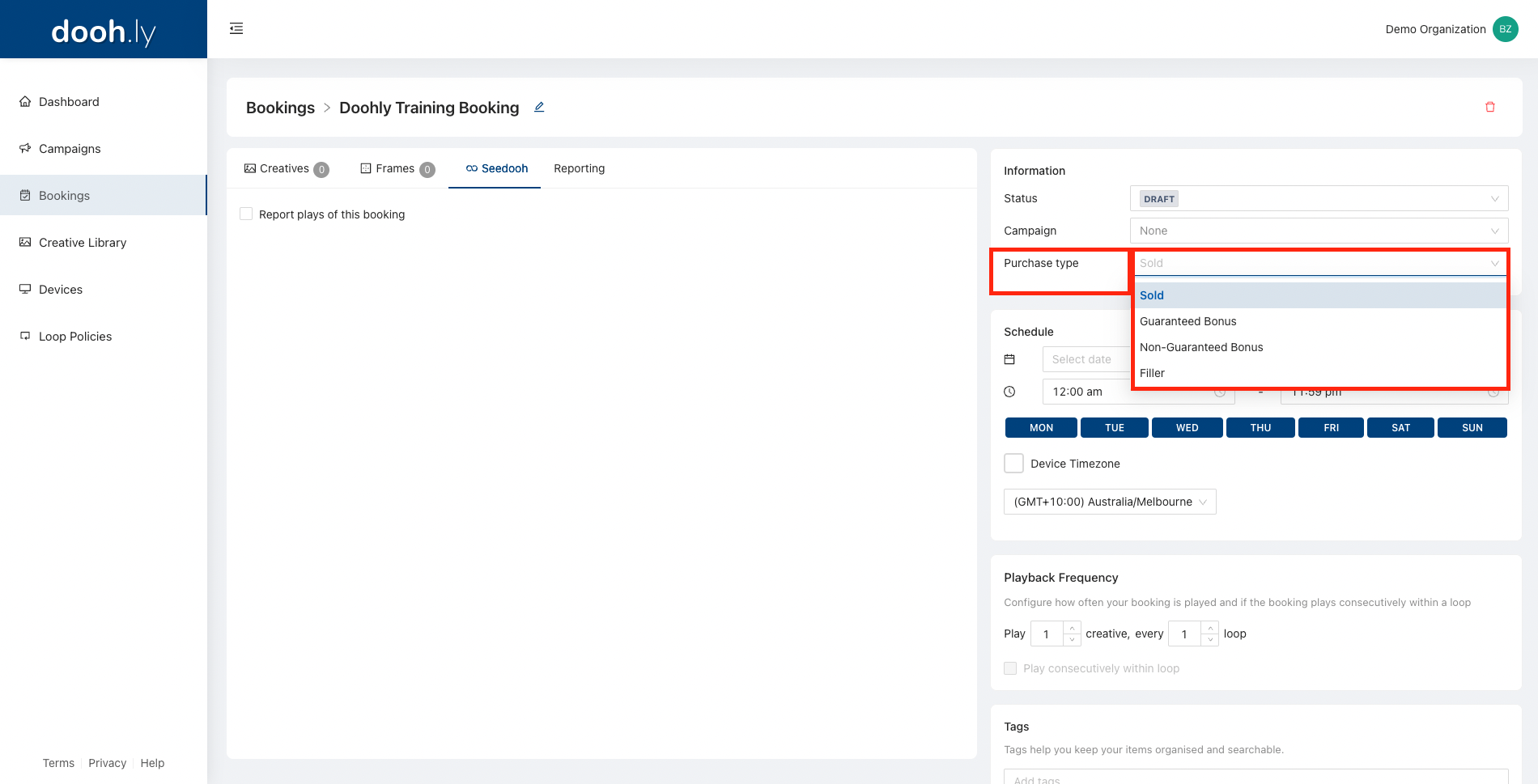The image size is (1538, 784).
Task: Click the red trash icon to delete booking
Action: tap(1490, 107)
